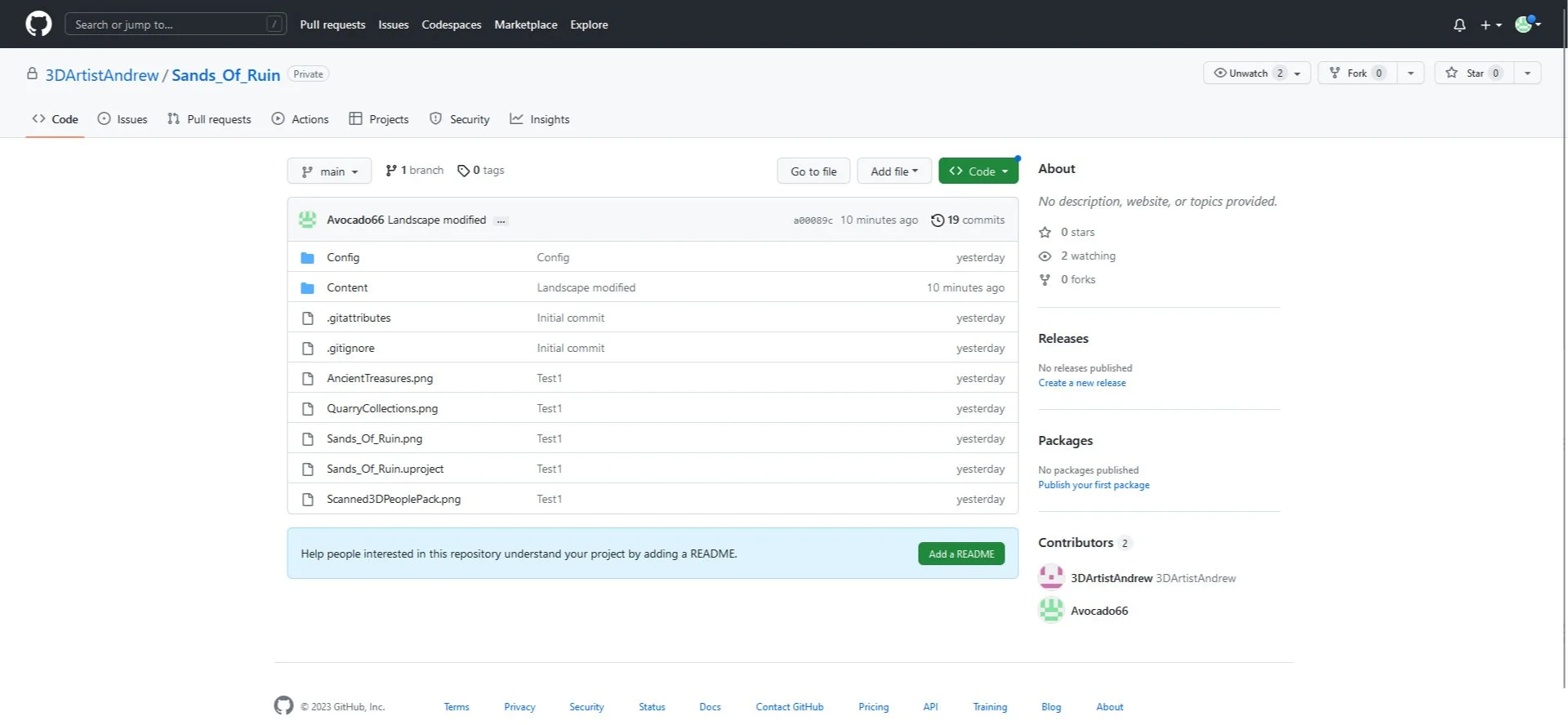This screenshot has width=1568, height=725.
Task: Open the notifications bell
Action: [1459, 25]
